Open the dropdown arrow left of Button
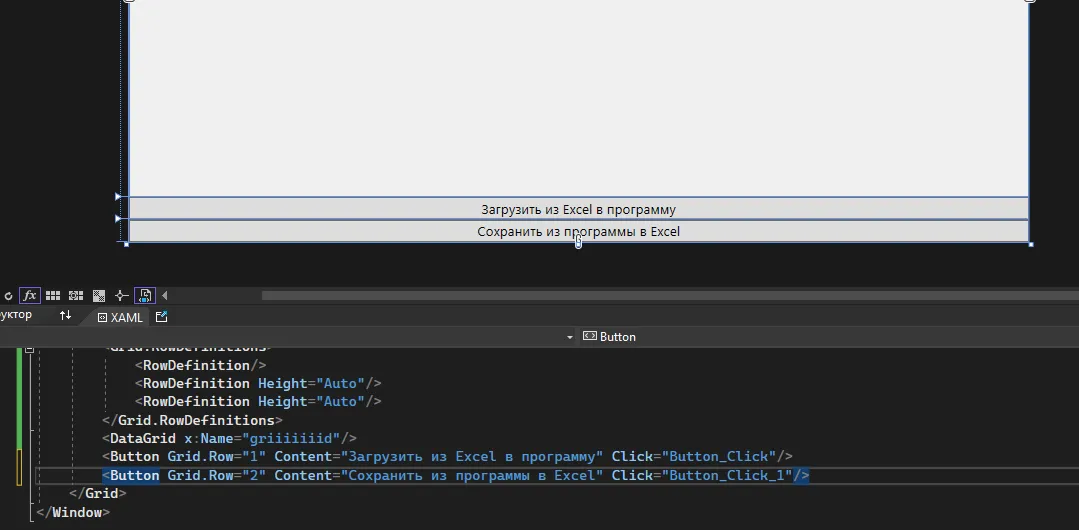 [570, 337]
